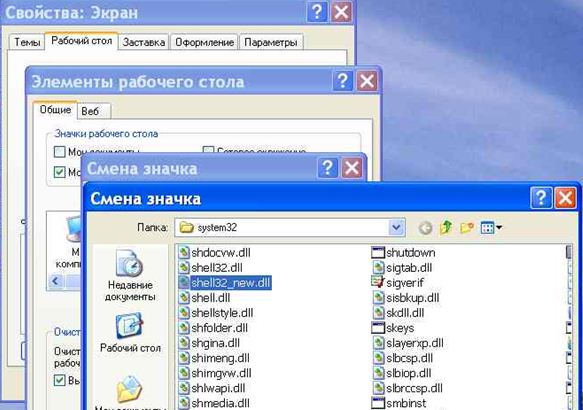Open Недавние документы in the places bar

coord(130,275)
